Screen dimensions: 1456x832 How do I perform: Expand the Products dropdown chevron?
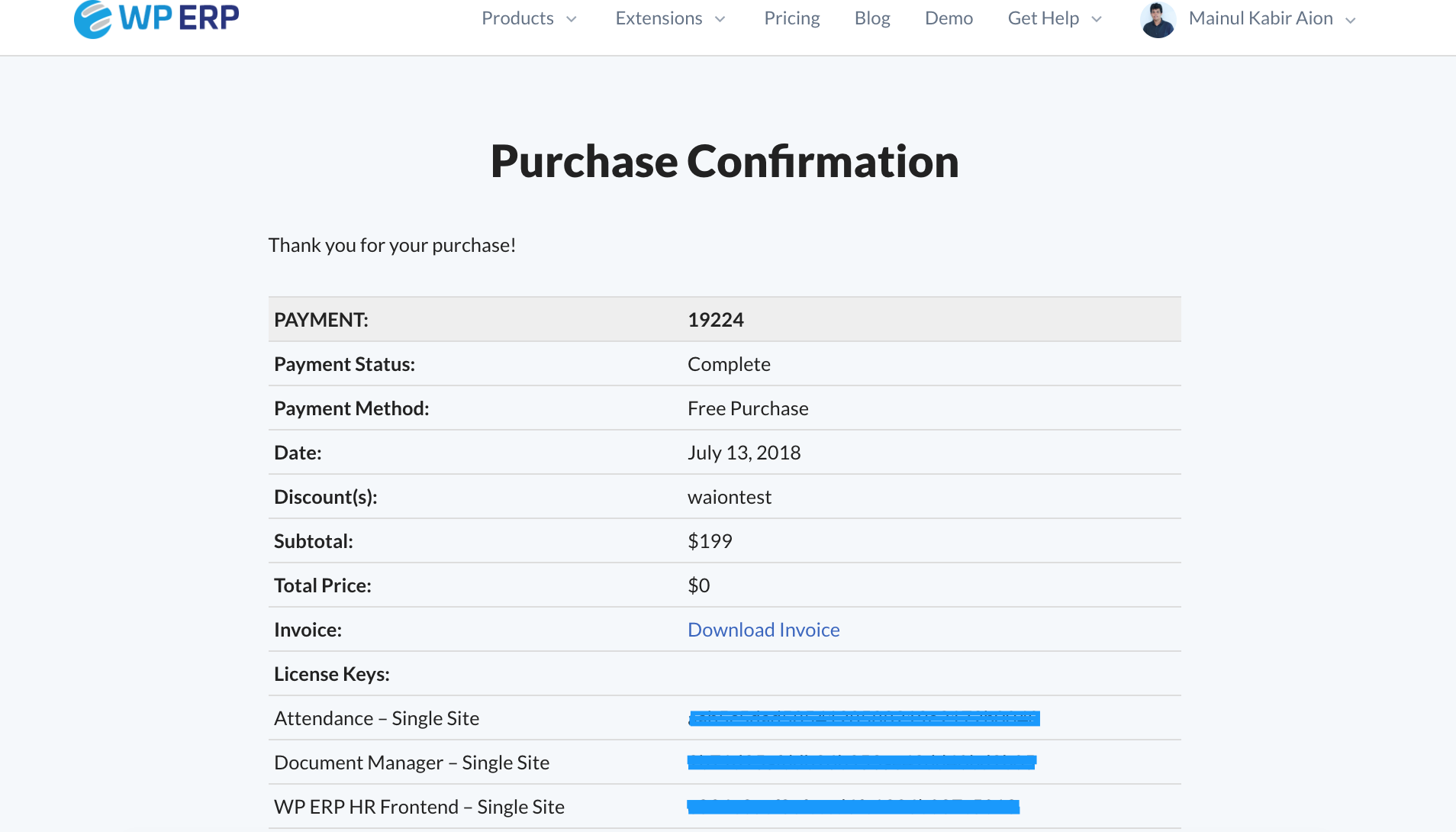[x=571, y=20]
